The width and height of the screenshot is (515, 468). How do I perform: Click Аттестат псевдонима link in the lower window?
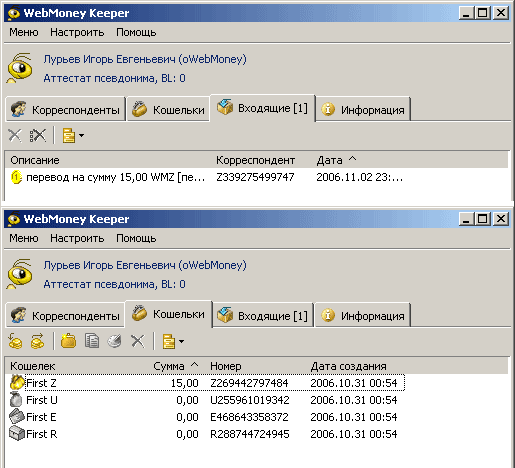(x=114, y=284)
